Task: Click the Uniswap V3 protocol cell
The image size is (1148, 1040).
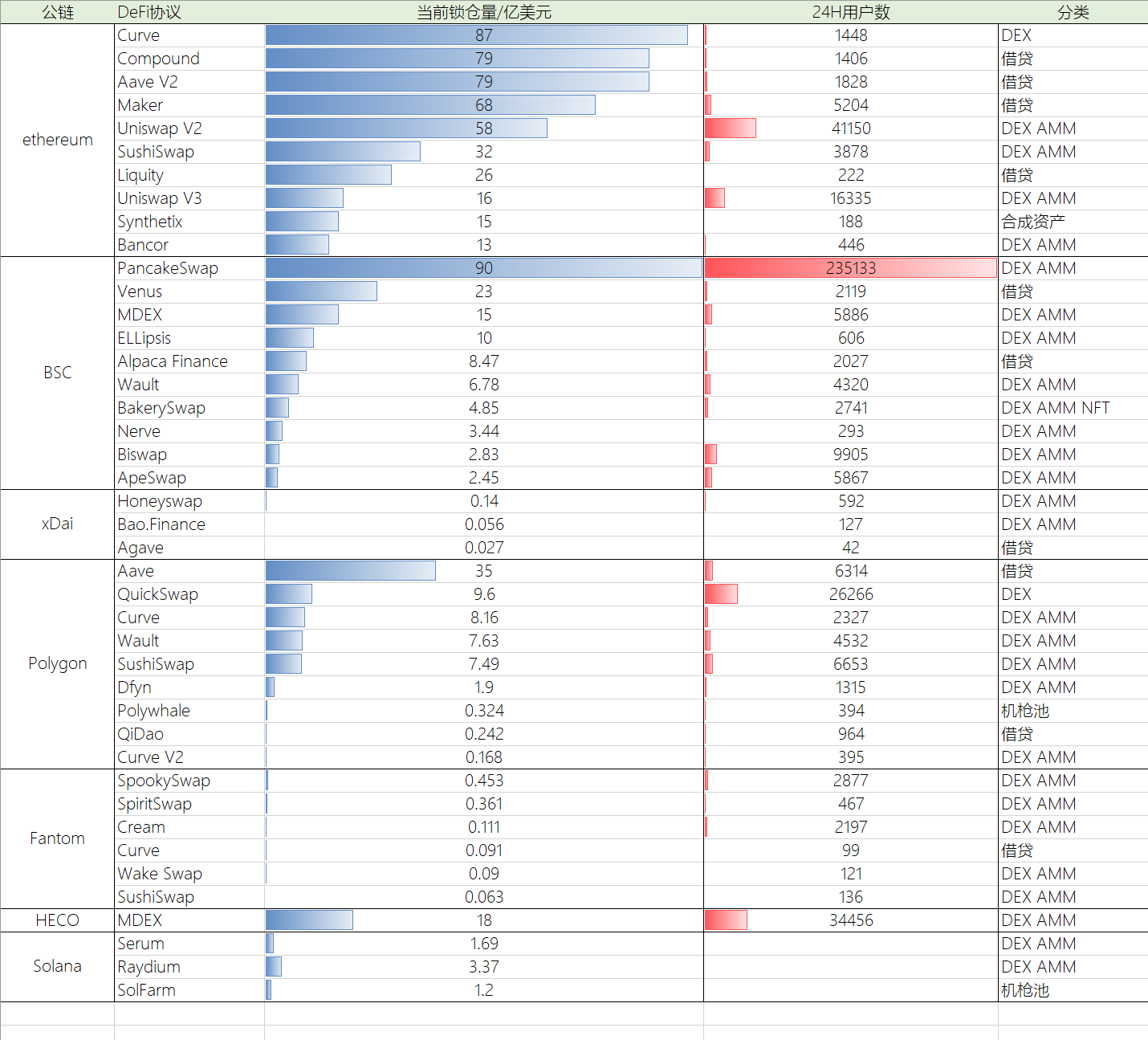Action: pyautogui.click(x=189, y=198)
